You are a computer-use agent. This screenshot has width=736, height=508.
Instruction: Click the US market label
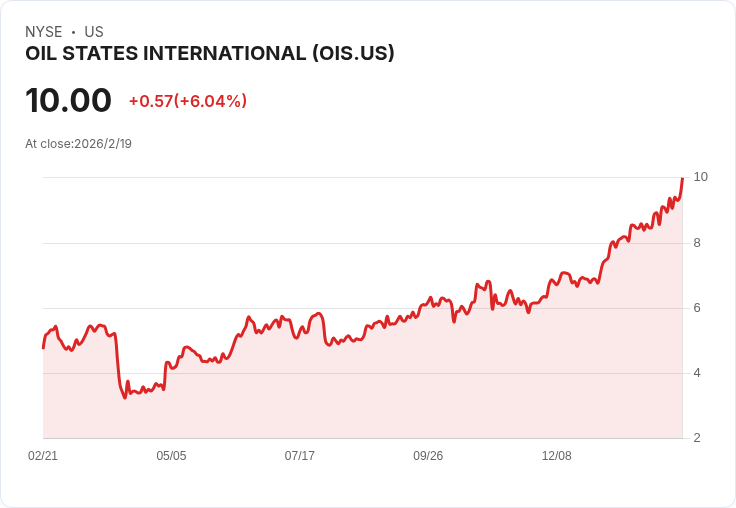tap(94, 32)
